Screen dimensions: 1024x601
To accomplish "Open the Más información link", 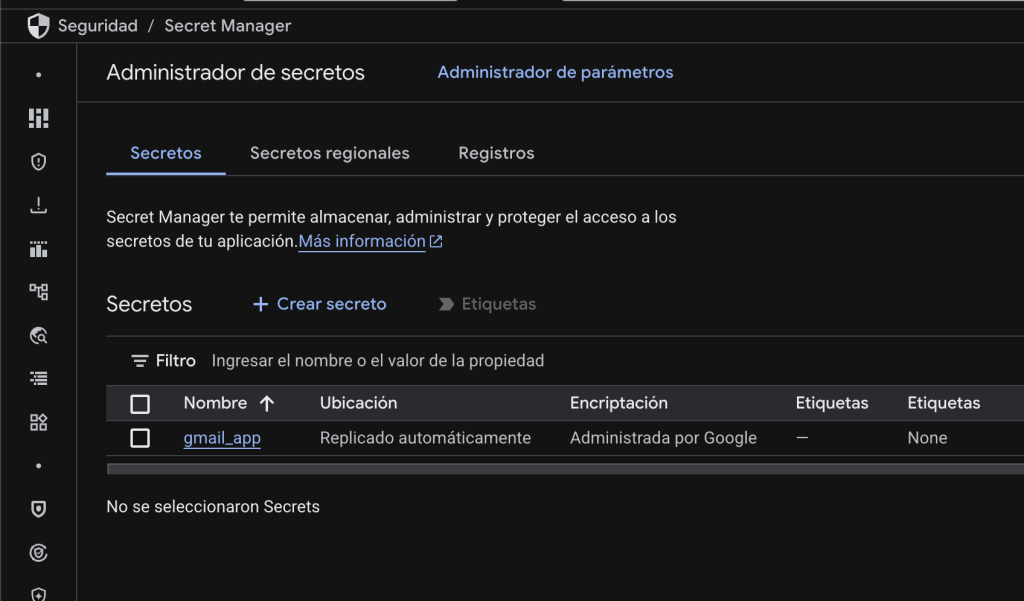I will click(x=362, y=242).
